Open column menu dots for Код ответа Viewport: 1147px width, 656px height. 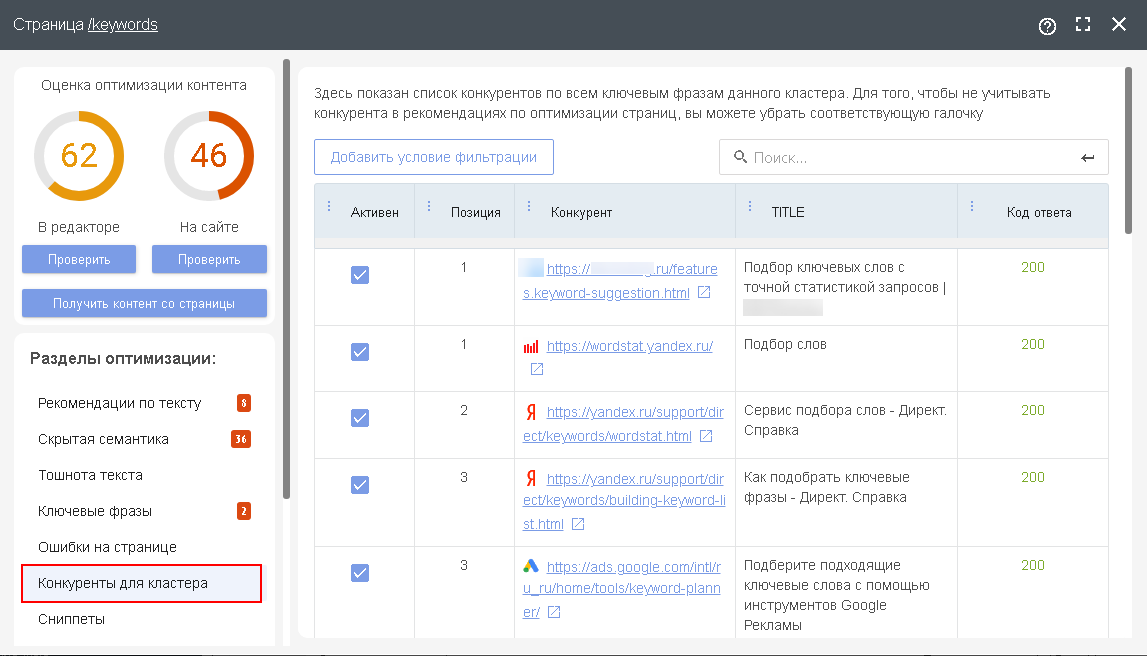(x=972, y=207)
